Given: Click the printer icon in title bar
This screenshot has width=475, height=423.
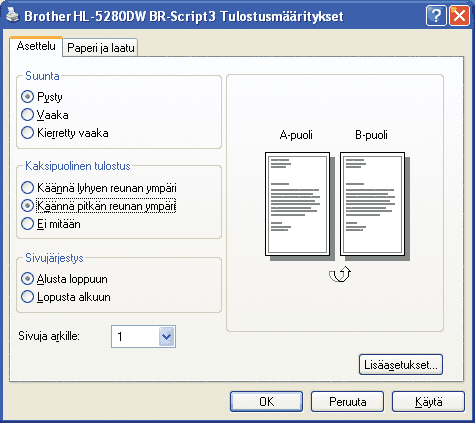Looking at the screenshot, I should click(13, 15).
